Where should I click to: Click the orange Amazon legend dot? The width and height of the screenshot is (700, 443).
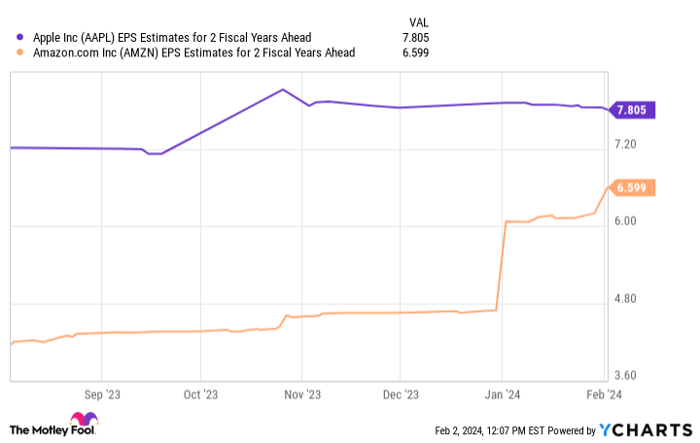pos(20,53)
